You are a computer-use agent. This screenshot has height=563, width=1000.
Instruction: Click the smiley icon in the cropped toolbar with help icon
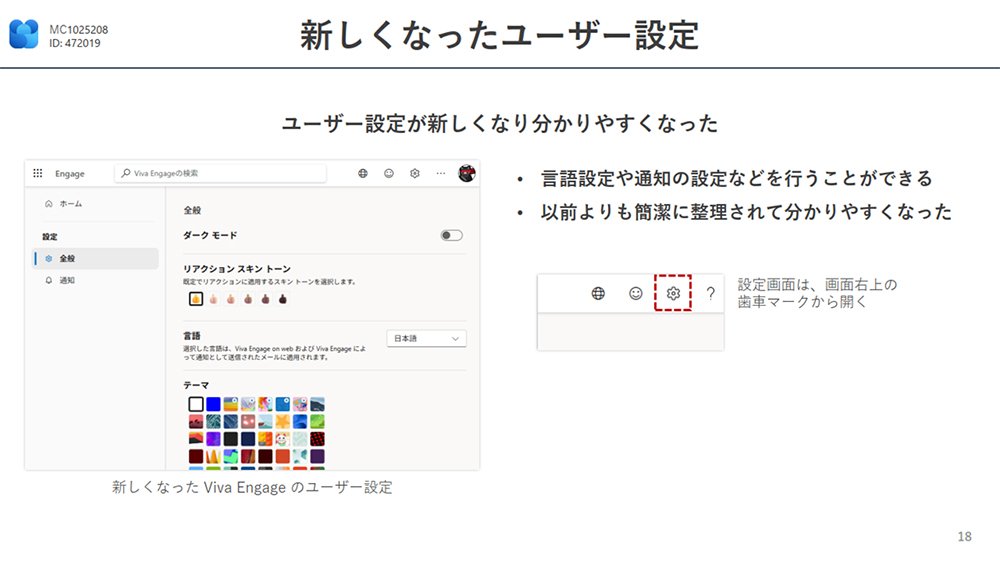pos(636,293)
